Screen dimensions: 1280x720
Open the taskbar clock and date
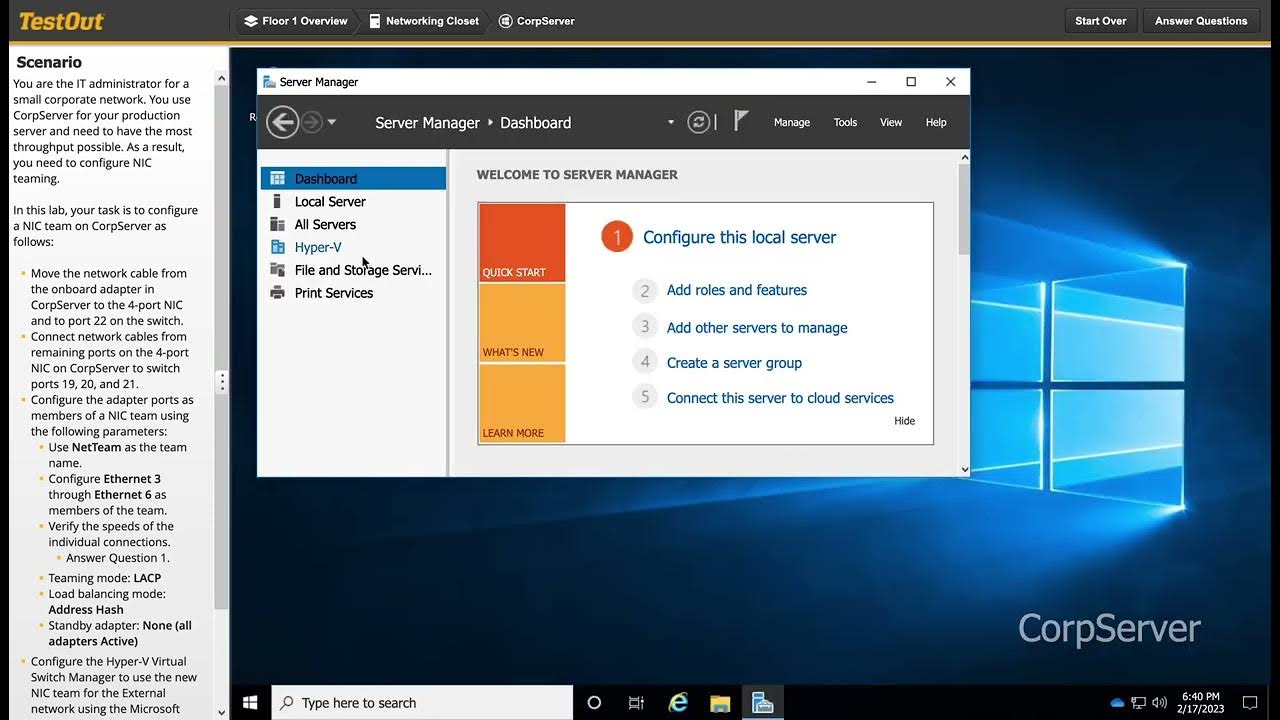point(1200,703)
